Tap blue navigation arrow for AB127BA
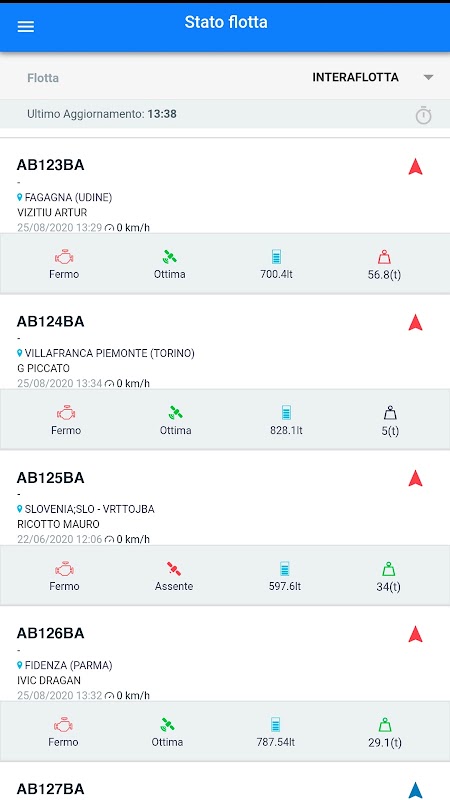 click(x=415, y=790)
